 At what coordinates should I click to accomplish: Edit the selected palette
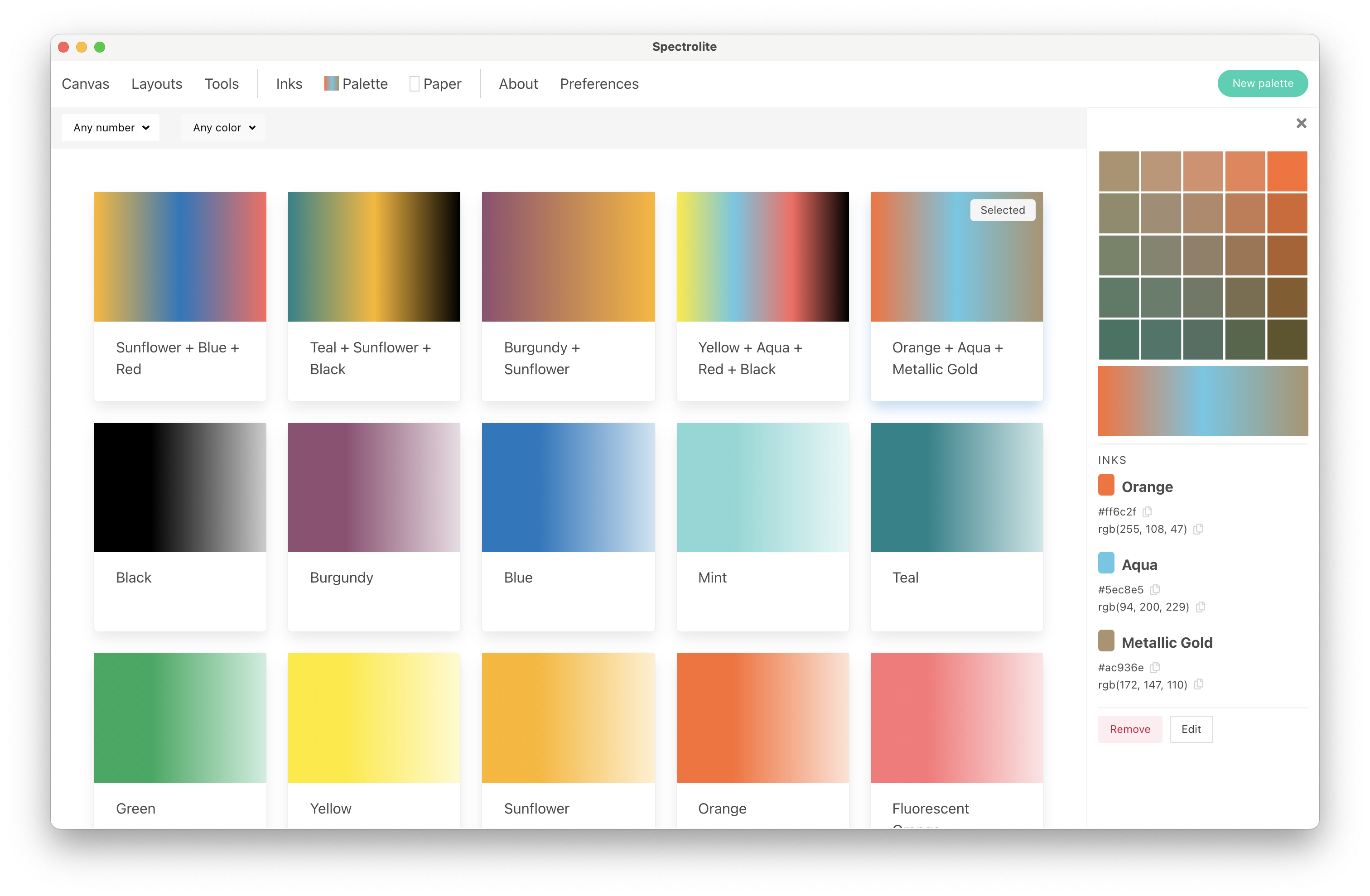(1191, 729)
